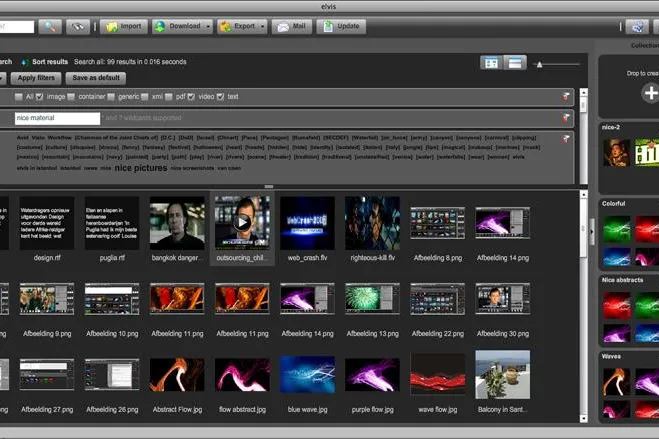
Task: Click the thumbnail size slider handle
Action: click(x=540, y=64)
